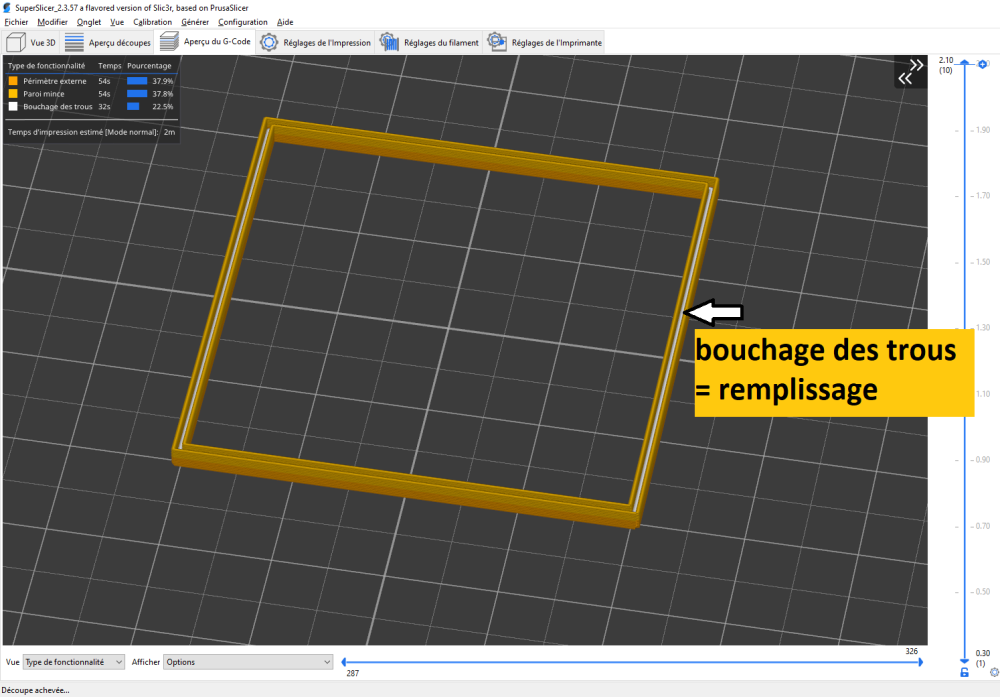Open the Calibration menu

[152, 22]
